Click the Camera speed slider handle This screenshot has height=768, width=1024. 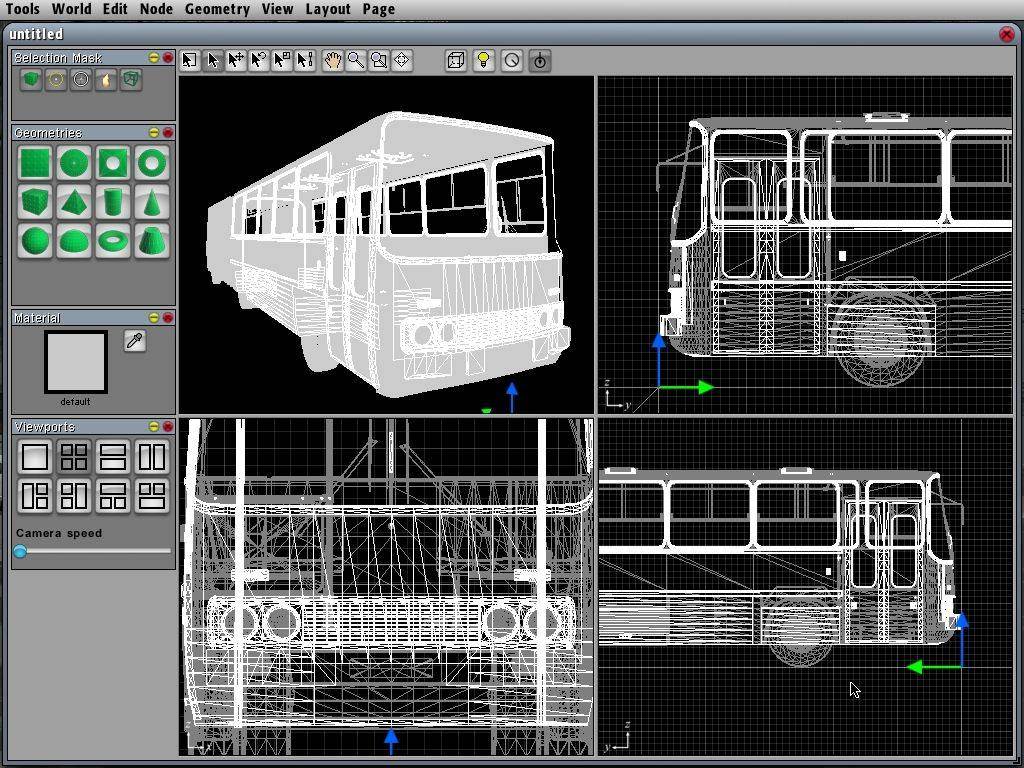(20, 551)
